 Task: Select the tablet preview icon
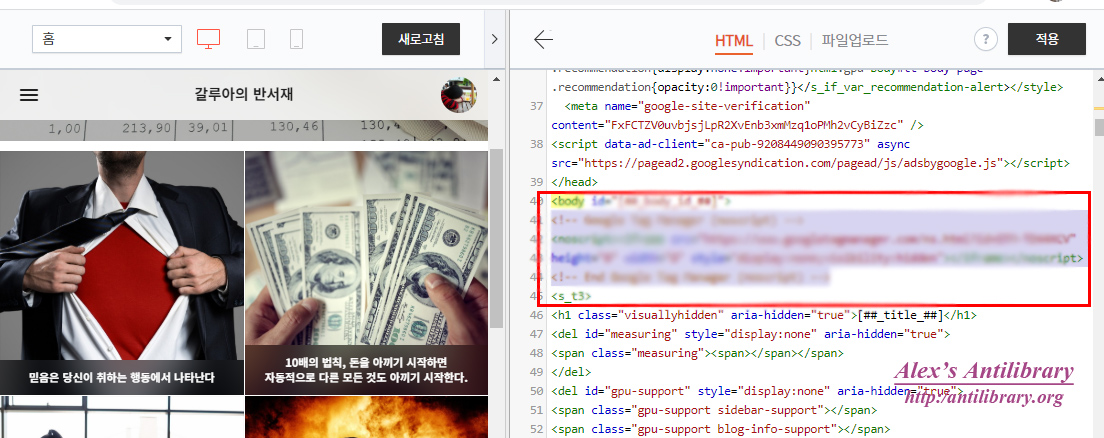tap(256, 39)
